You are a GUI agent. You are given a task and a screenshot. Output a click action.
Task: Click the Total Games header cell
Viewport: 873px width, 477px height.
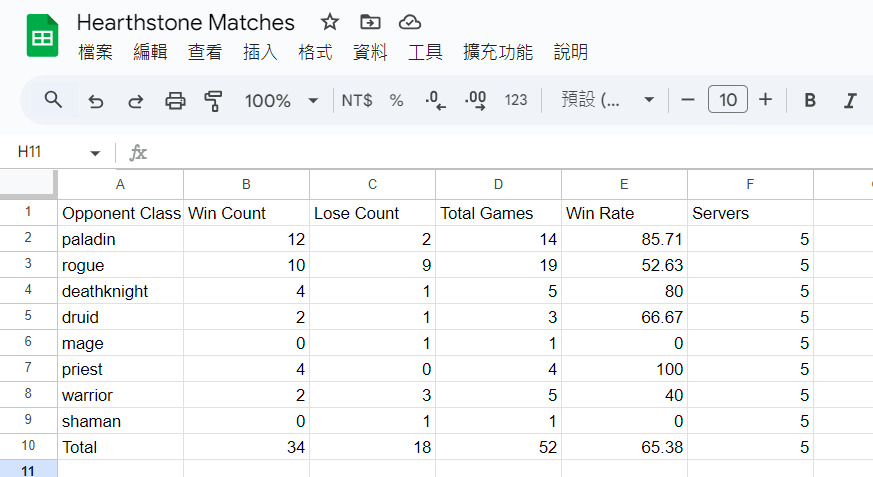point(498,213)
